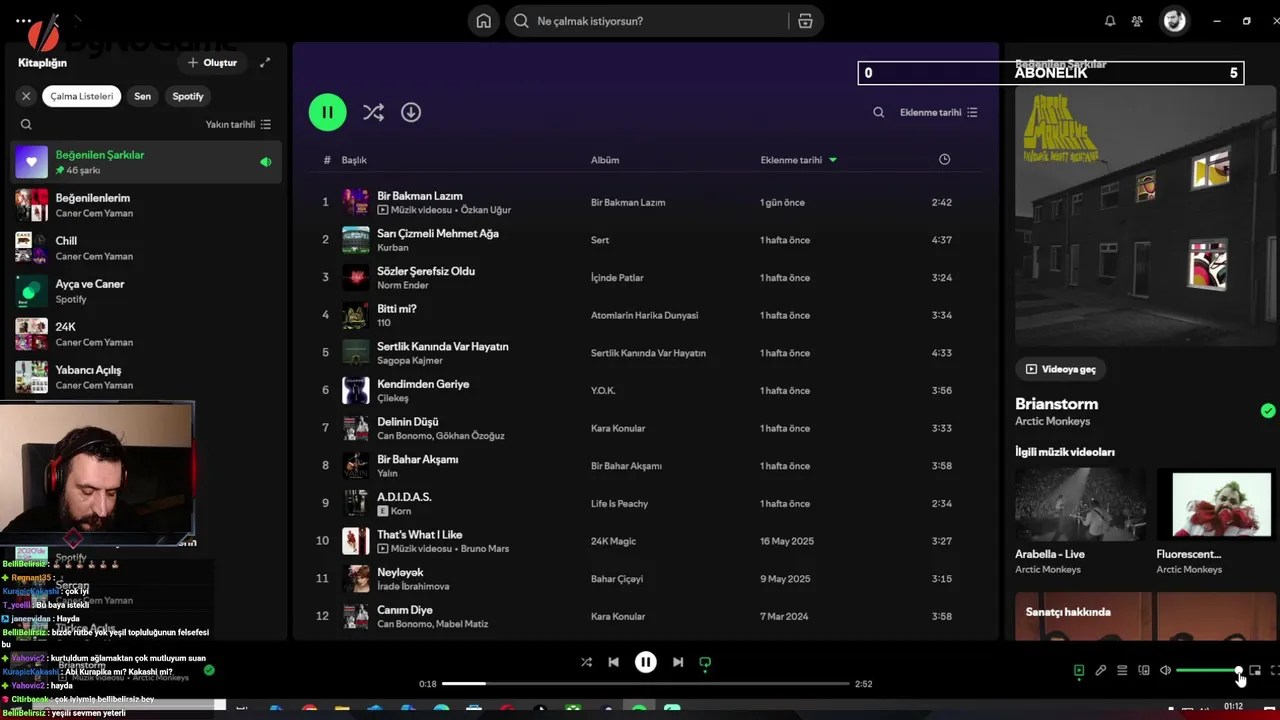Open the three dots app menu

(x=23, y=20)
